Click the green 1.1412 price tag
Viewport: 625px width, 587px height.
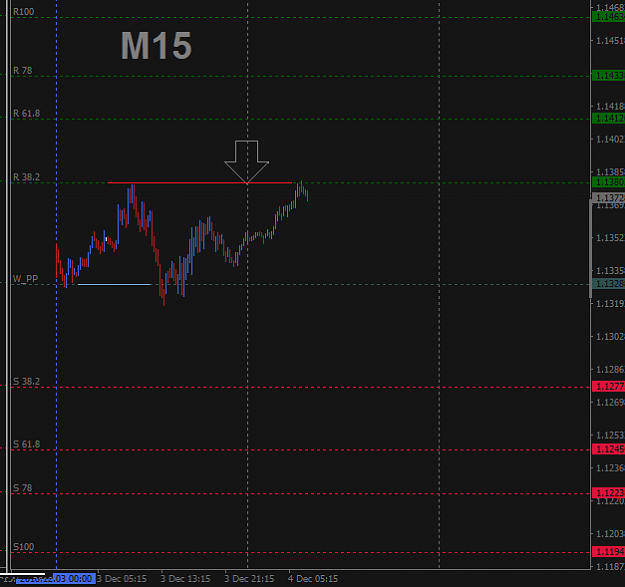tap(609, 118)
